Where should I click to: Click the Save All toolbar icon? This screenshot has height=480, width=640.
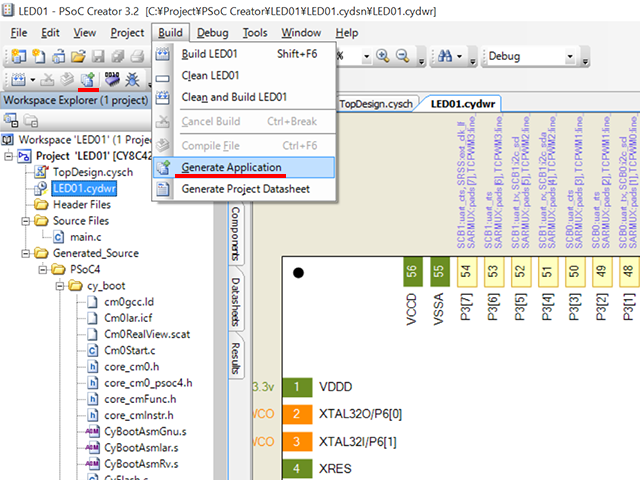tap(118, 56)
